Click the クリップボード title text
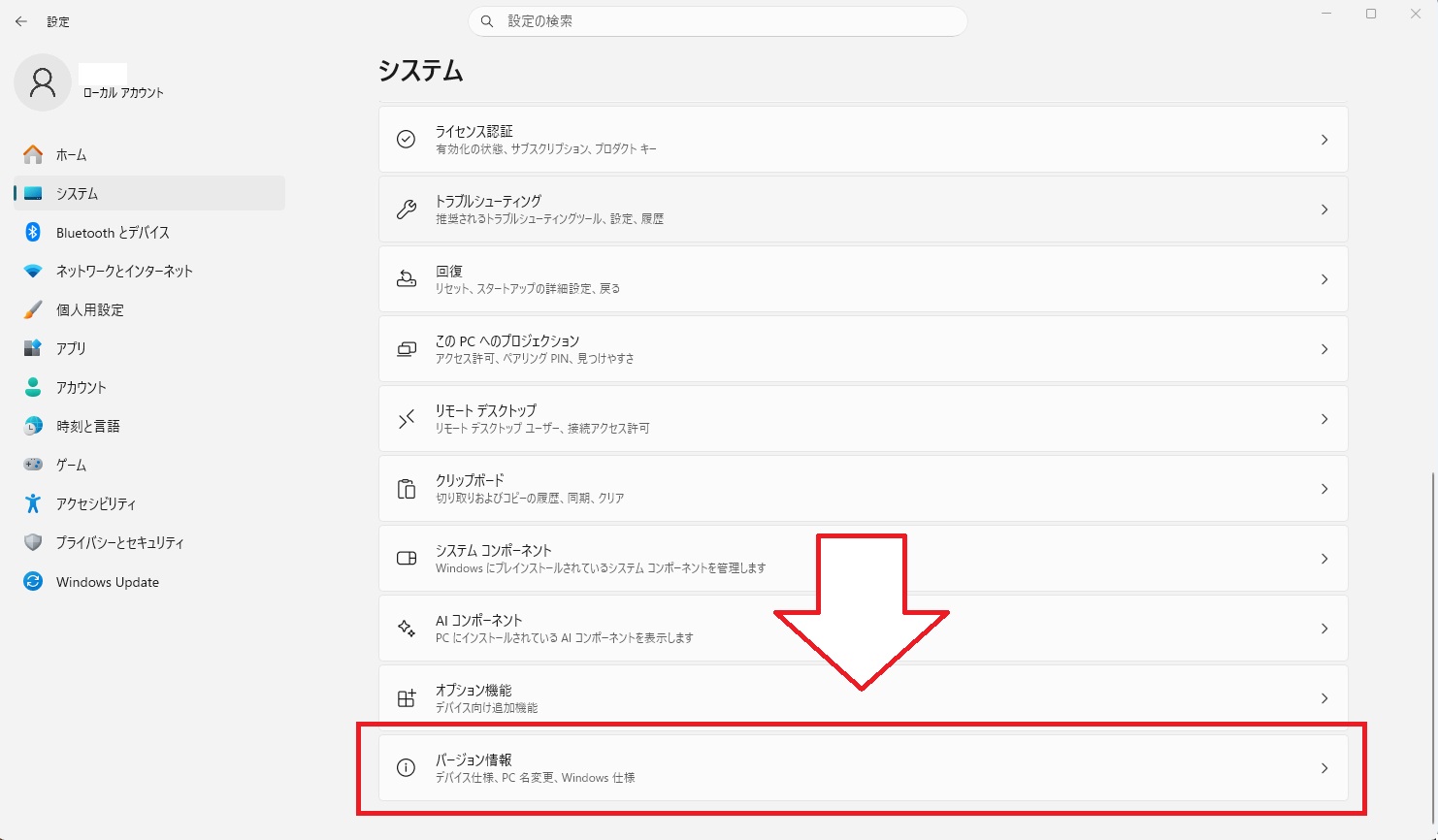 point(470,480)
